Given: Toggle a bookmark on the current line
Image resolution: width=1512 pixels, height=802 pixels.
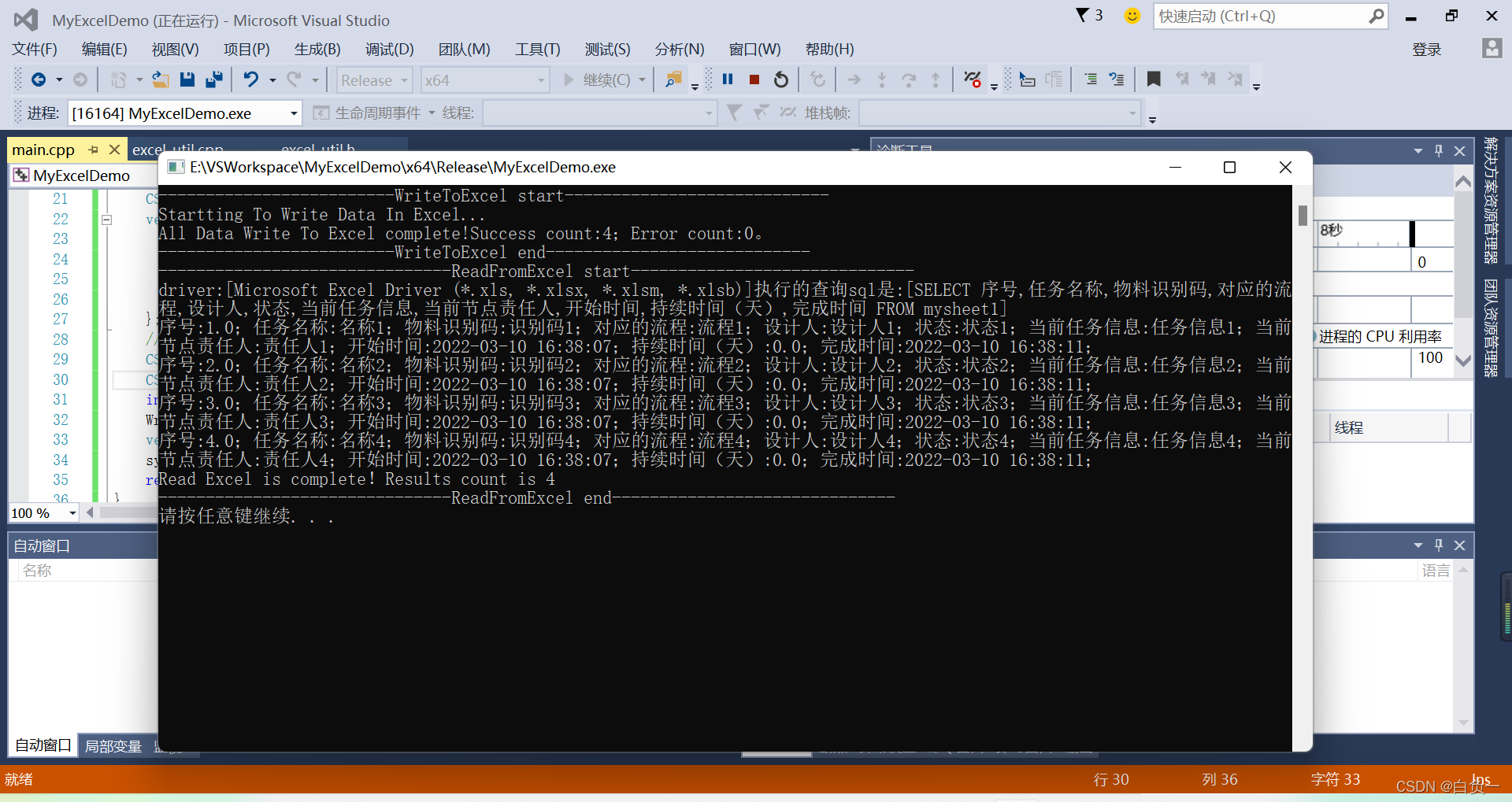Looking at the screenshot, I should pyautogui.click(x=1154, y=79).
